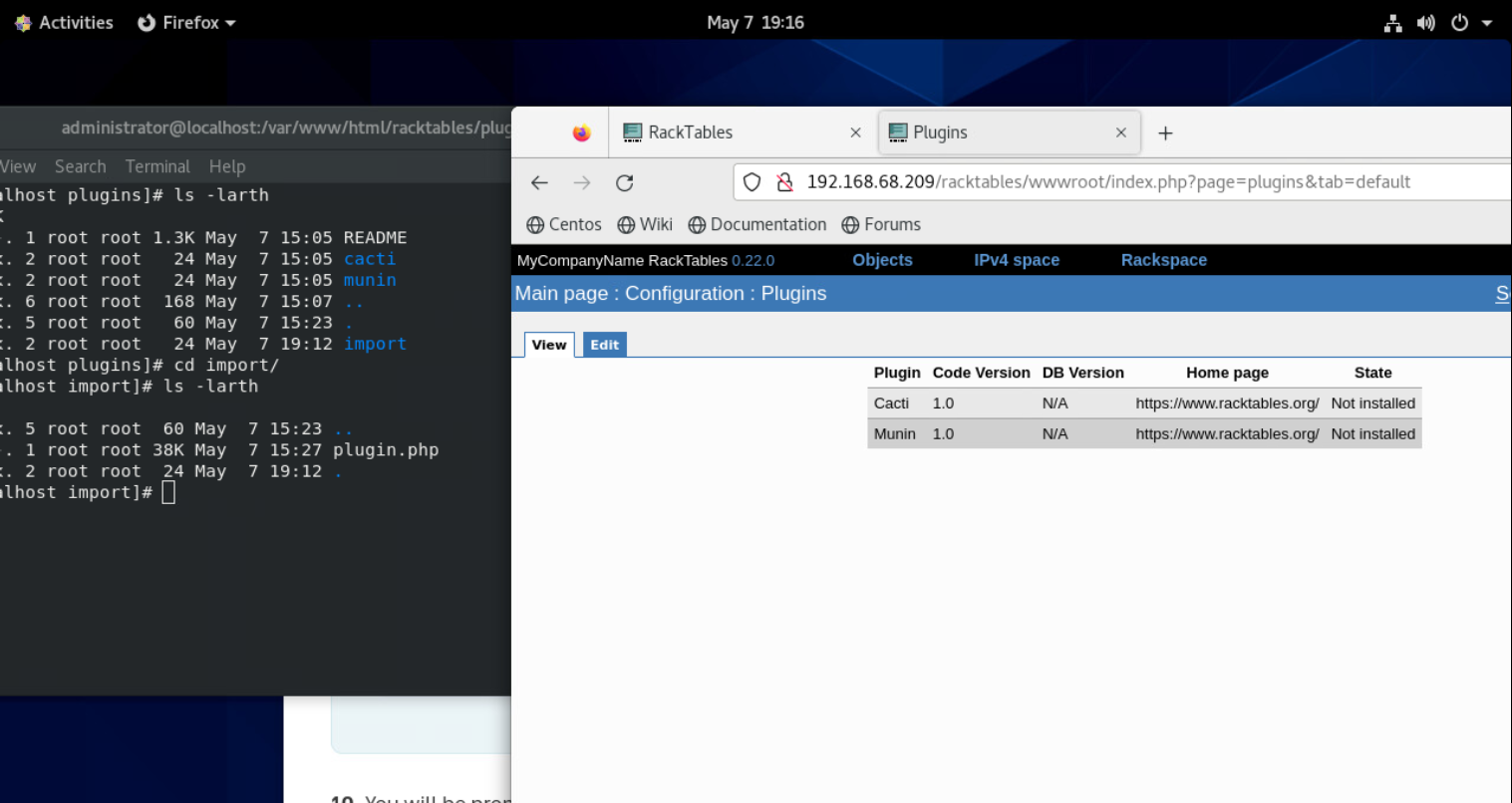Open the Objects link in RackTables header
Screen dimensions: 1512x803
pos(882,260)
